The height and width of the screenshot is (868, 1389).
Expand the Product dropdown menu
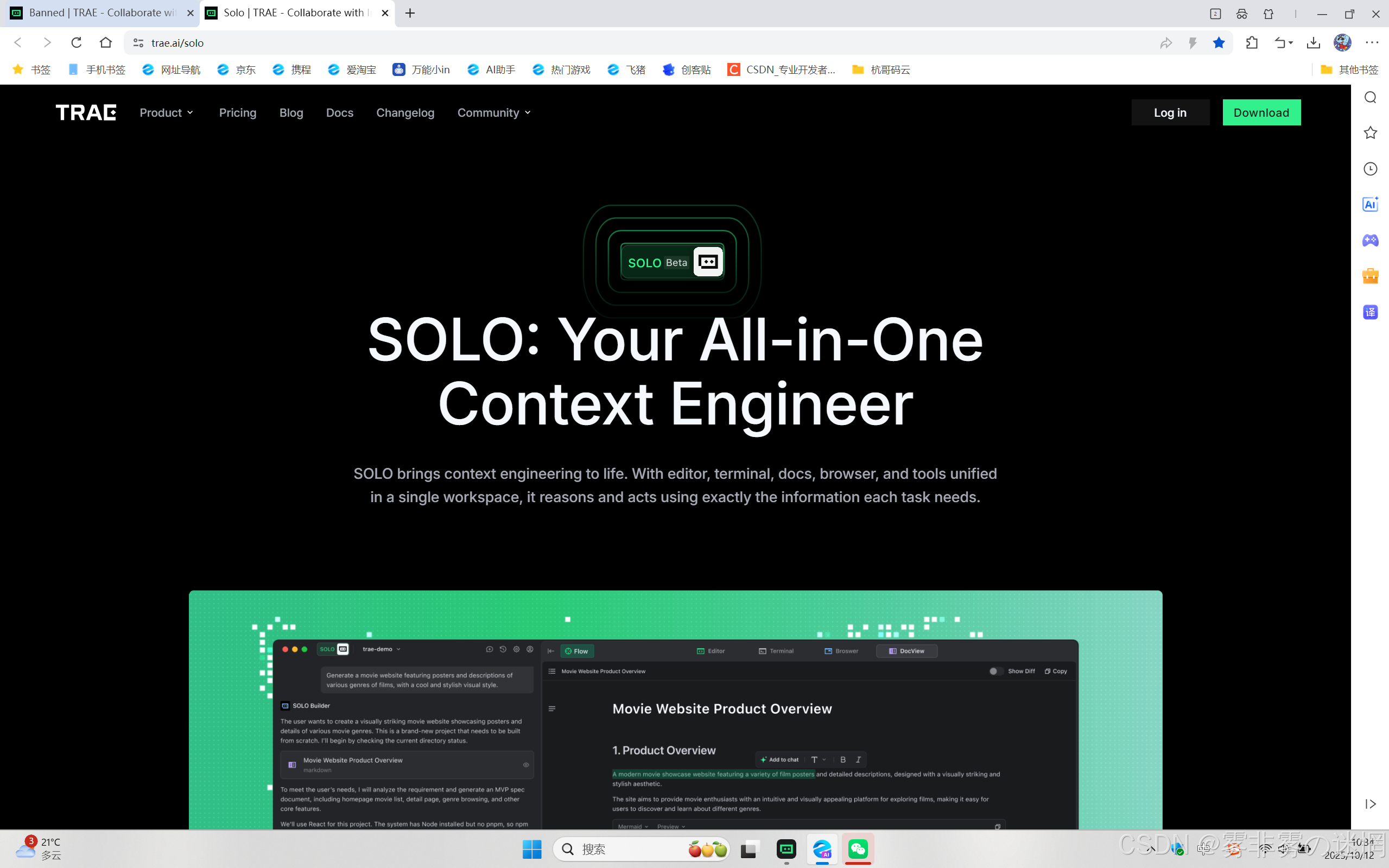pyautogui.click(x=167, y=112)
